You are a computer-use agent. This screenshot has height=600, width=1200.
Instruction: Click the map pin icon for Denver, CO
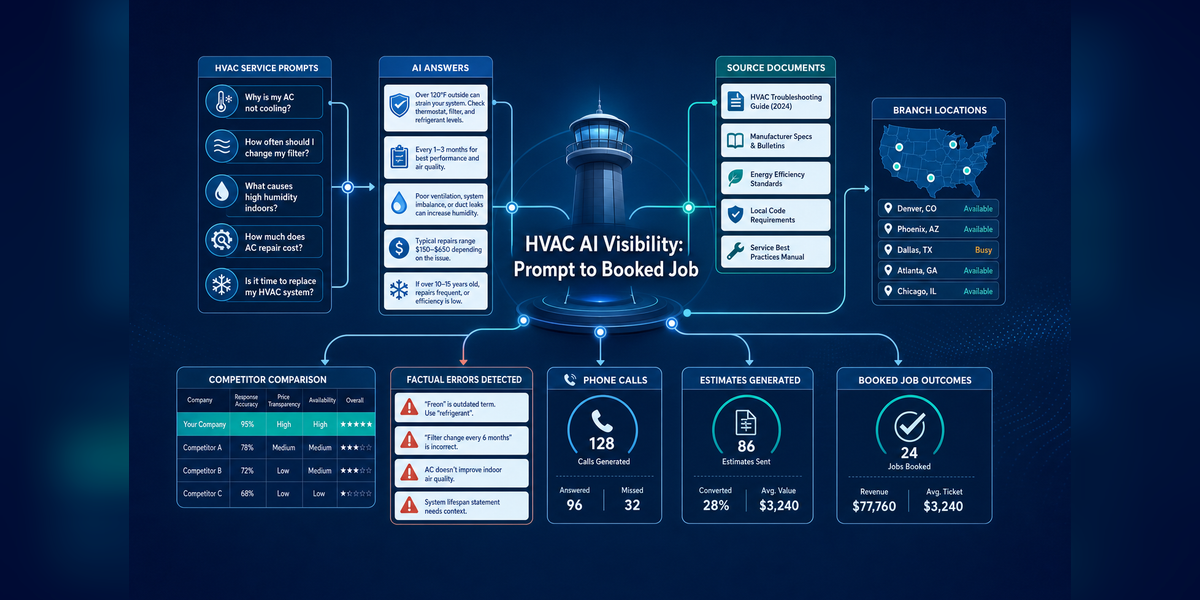[x=887, y=208]
